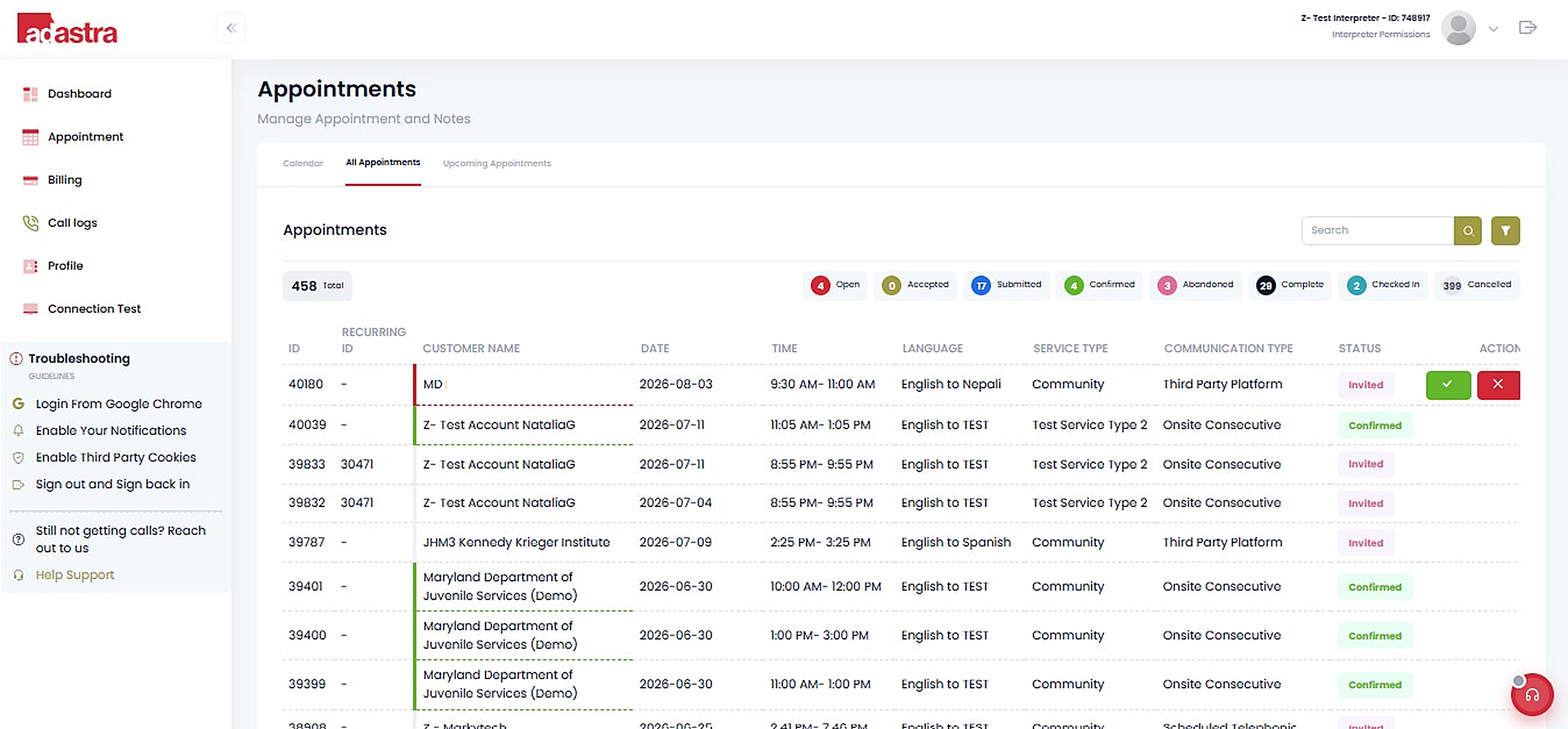Image resolution: width=1568 pixels, height=729 pixels.
Task: Open Dashboard from the sidebar
Action: pos(79,94)
